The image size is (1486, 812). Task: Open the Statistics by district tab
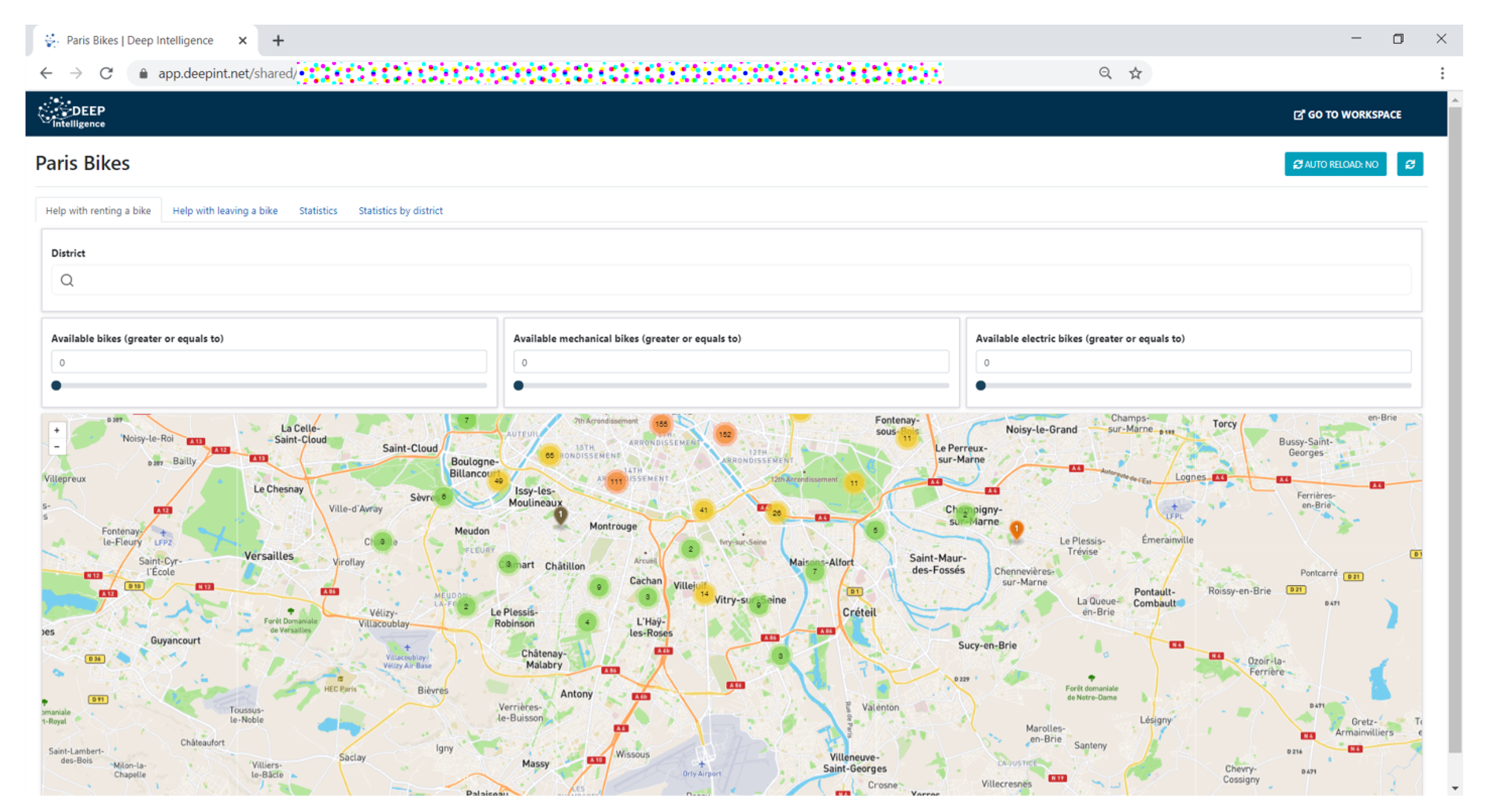point(400,211)
